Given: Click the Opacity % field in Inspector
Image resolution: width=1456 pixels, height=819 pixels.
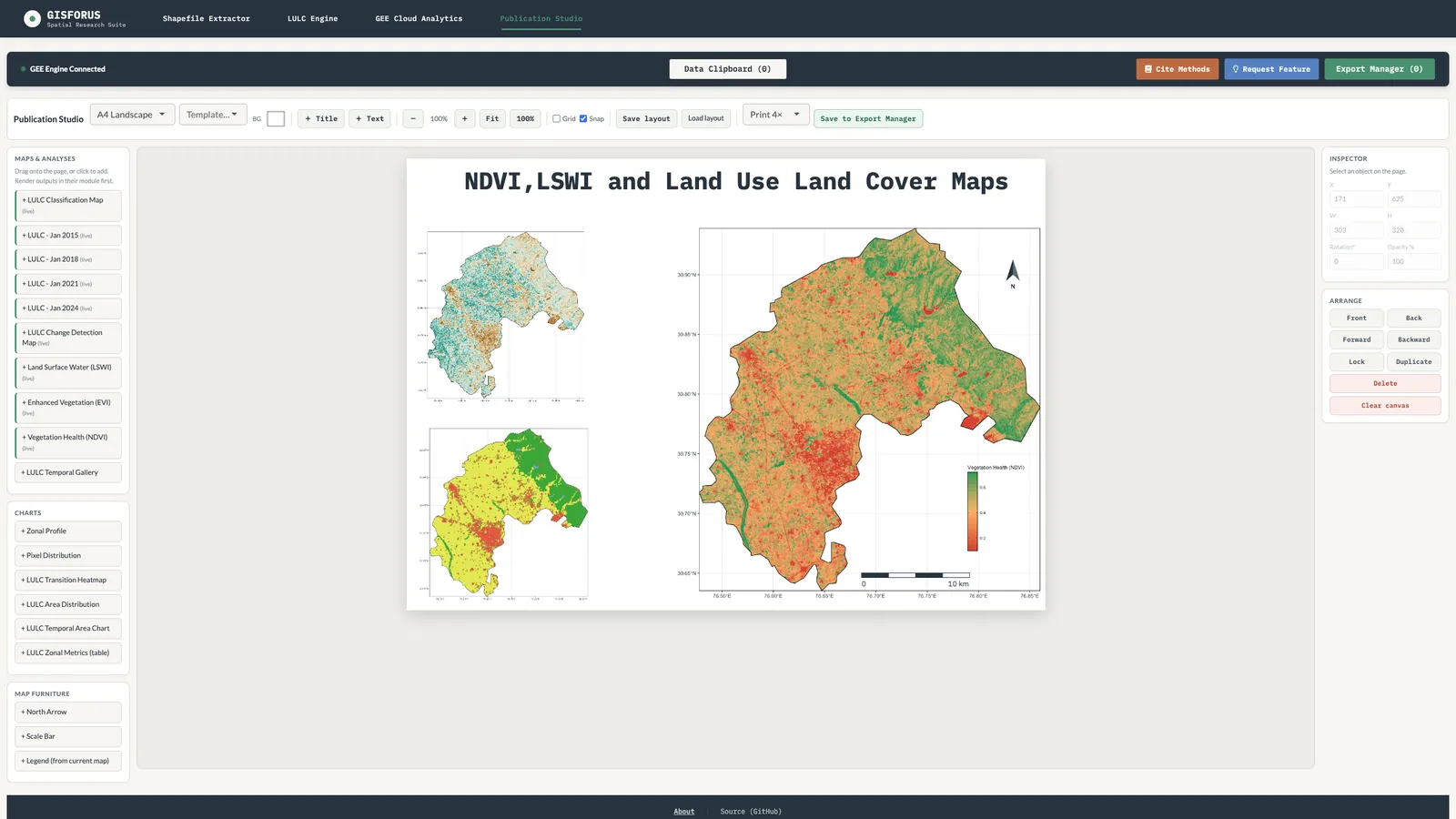Looking at the screenshot, I should click(1414, 261).
